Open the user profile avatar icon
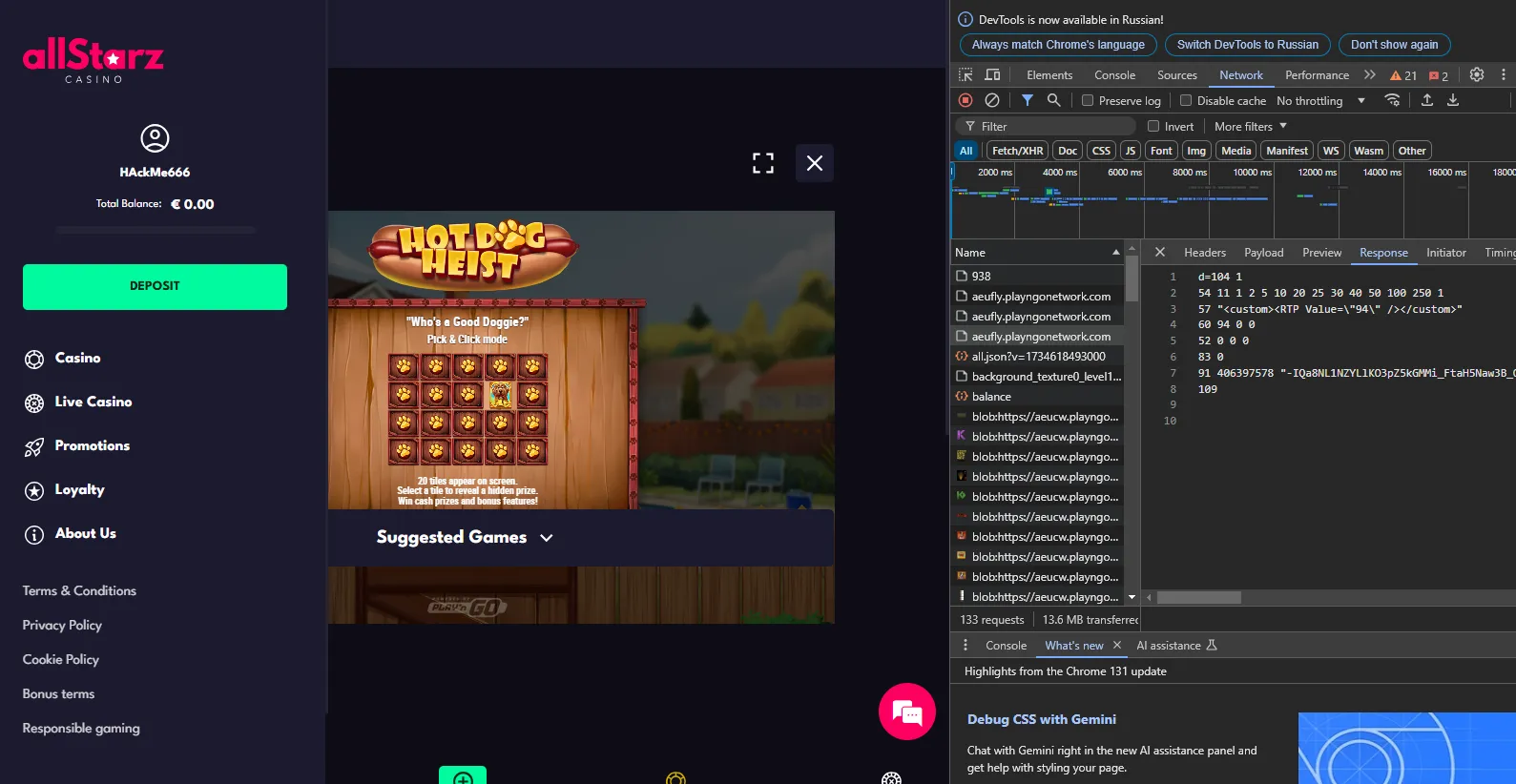 (155, 138)
